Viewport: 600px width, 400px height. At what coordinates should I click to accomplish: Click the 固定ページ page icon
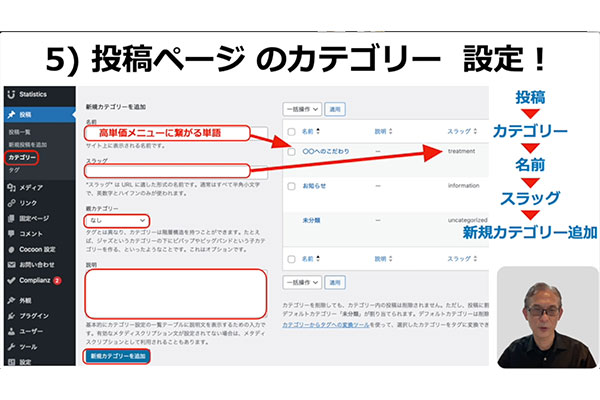(x=11, y=219)
